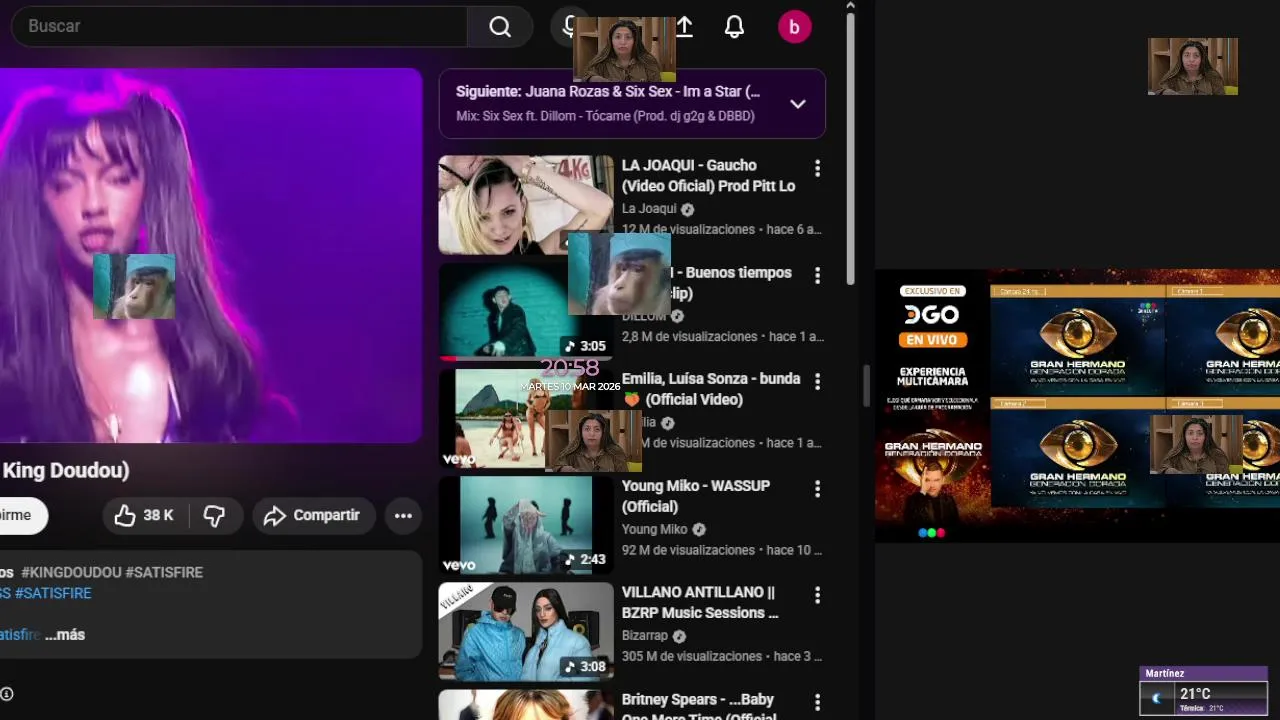Viewport: 1280px width, 720px height.
Task: Click the main video player
Action: [211, 255]
